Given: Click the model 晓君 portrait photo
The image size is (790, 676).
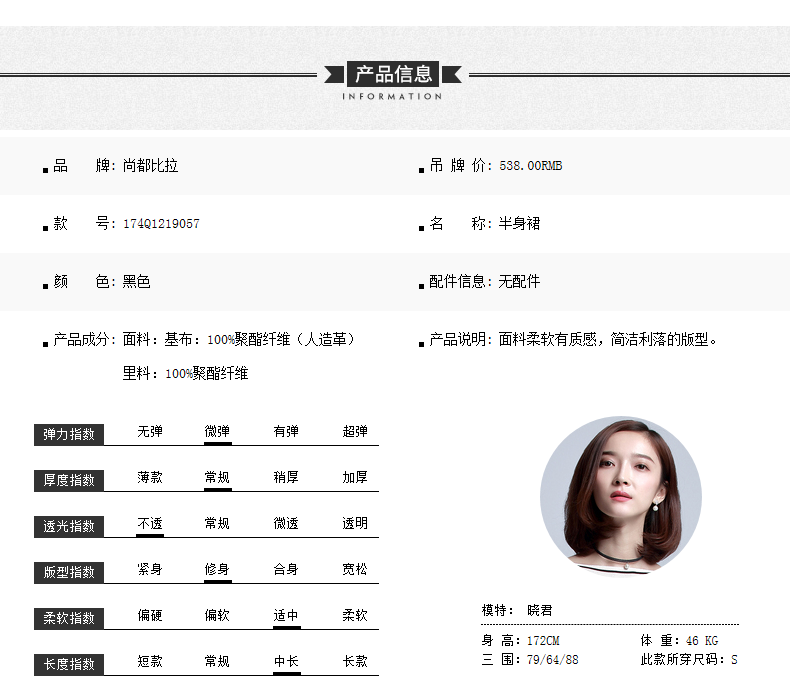Looking at the screenshot, I should (x=620, y=496).
